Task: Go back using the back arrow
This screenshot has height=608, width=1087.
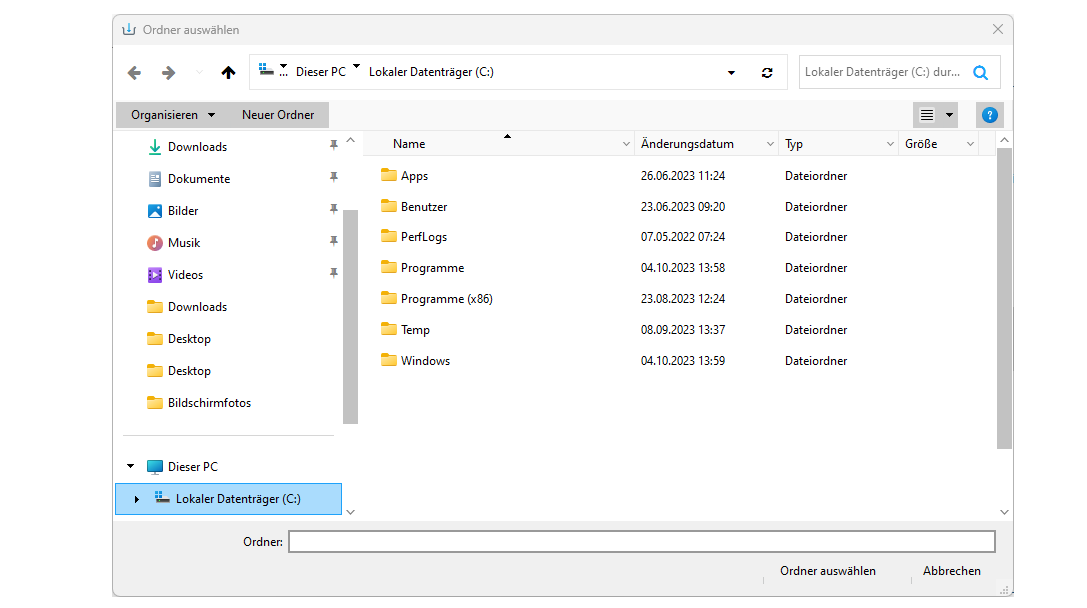Action: (134, 73)
